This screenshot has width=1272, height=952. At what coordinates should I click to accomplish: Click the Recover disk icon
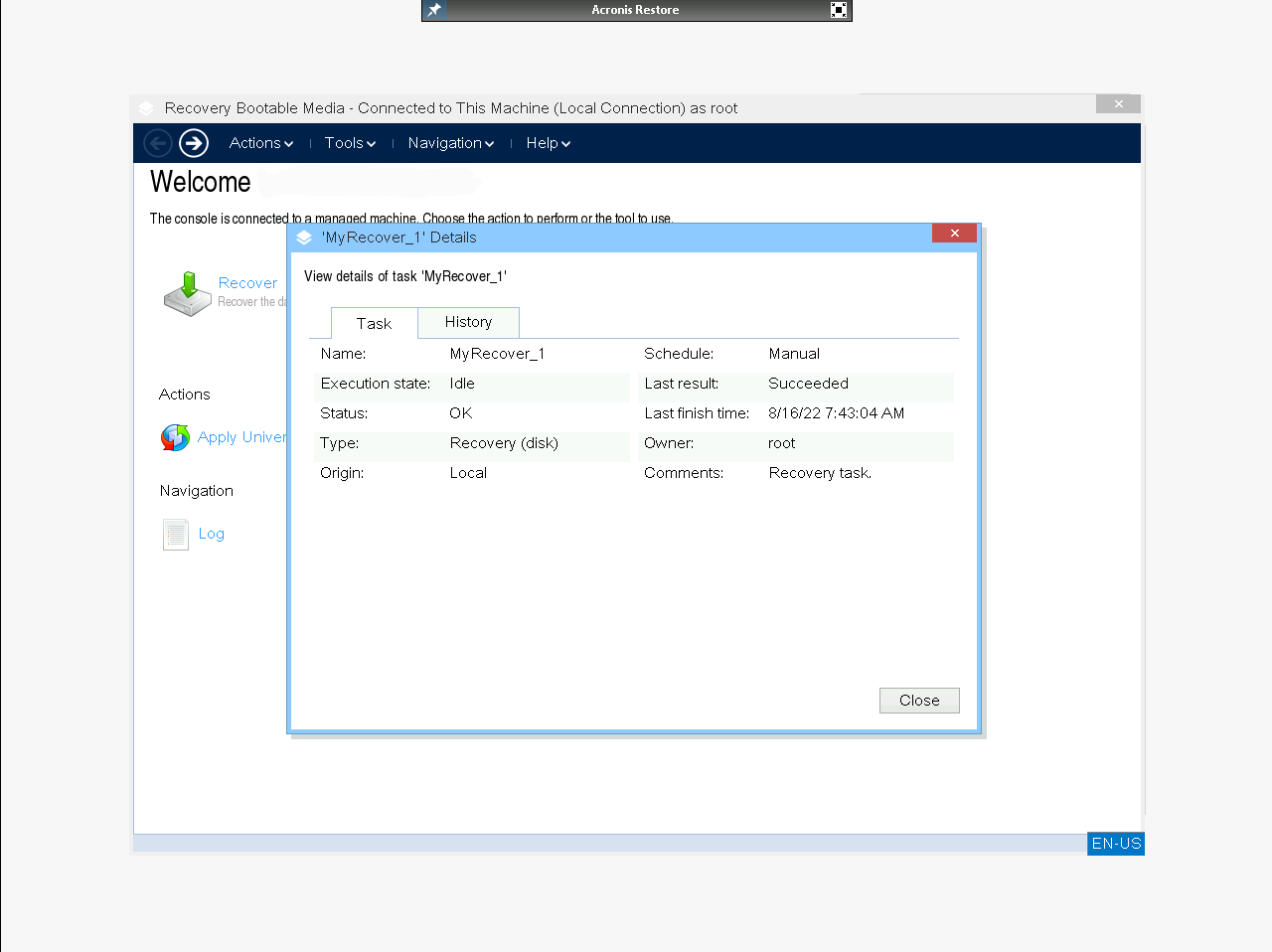[x=187, y=293]
